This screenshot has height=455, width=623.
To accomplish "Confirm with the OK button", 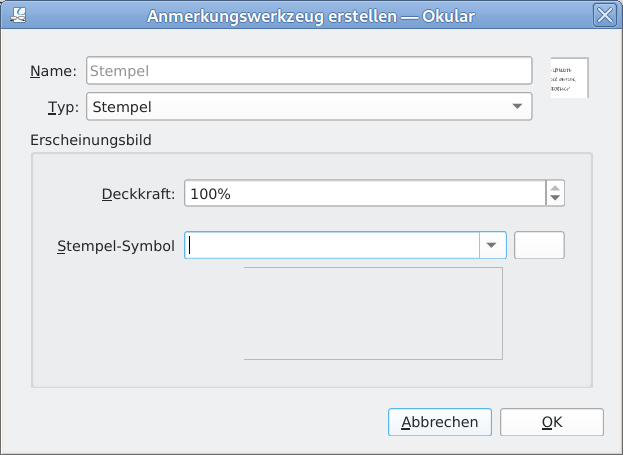I will coord(552,422).
